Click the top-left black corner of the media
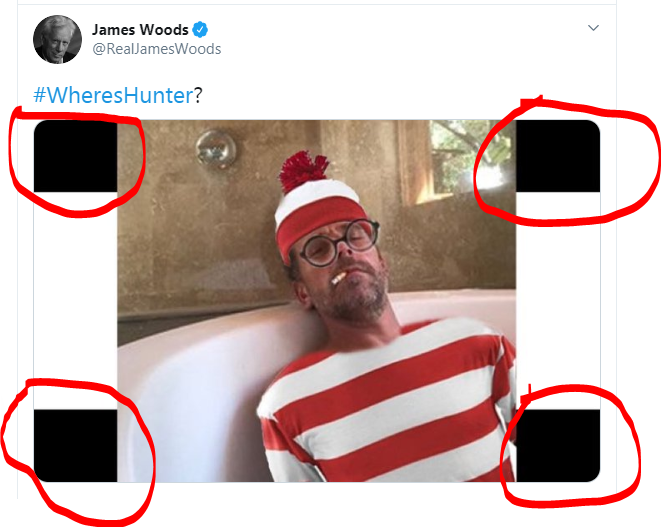The height and width of the screenshot is (527, 661). click(x=75, y=156)
